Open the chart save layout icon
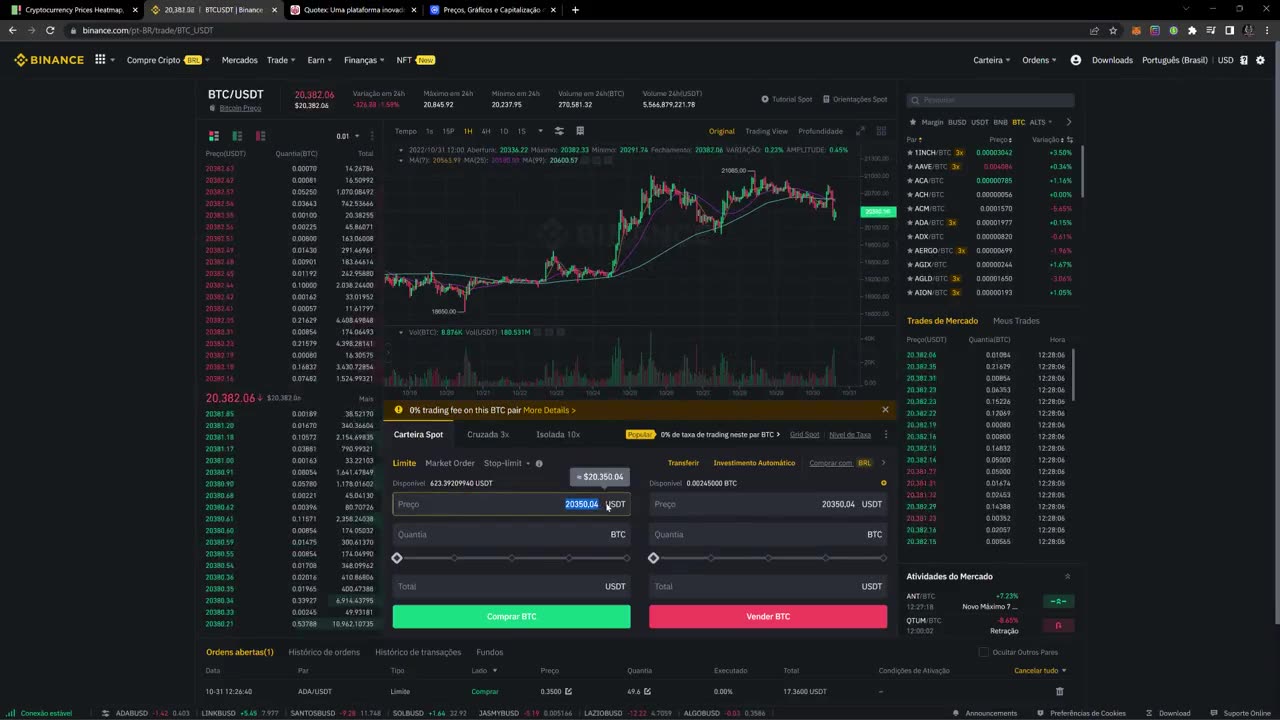This screenshot has width=1280, height=720. 580,131
